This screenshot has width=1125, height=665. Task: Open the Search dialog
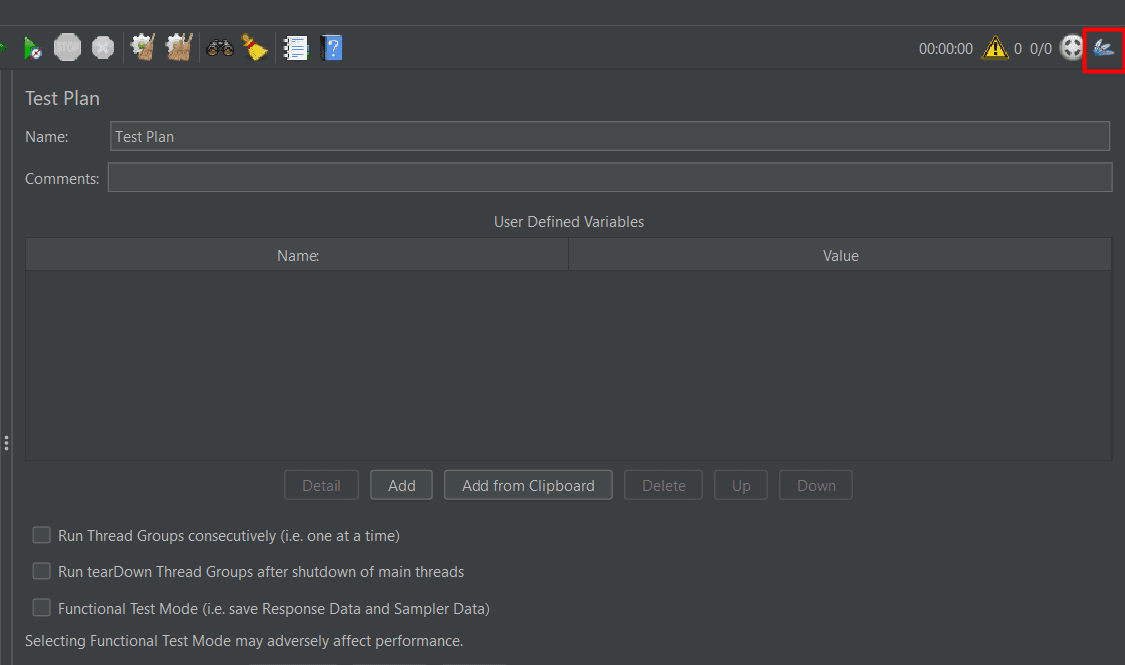click(x=220, y=47)
